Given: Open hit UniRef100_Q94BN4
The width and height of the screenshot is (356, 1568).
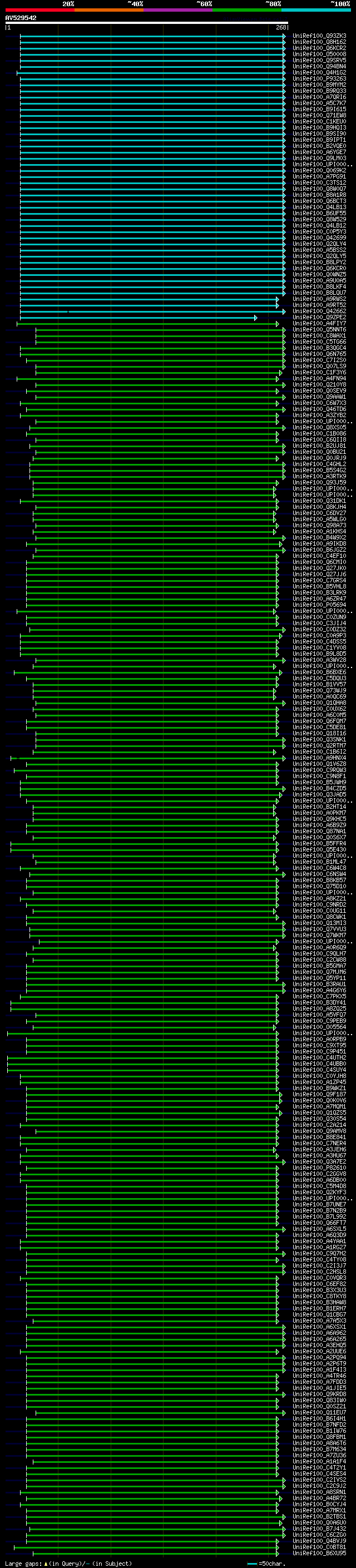Looking at the screenshot, I should click(x=319, y=66).
